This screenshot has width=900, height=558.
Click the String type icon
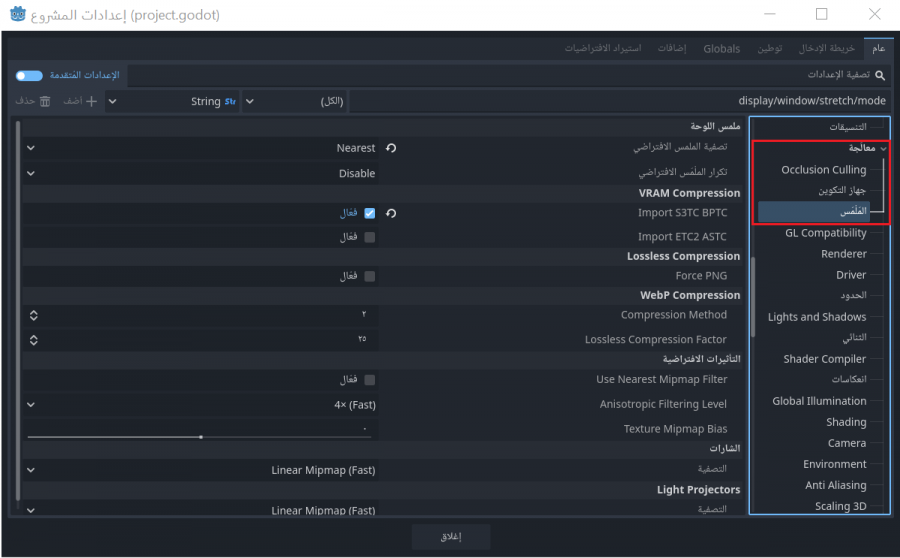(230, 101)
